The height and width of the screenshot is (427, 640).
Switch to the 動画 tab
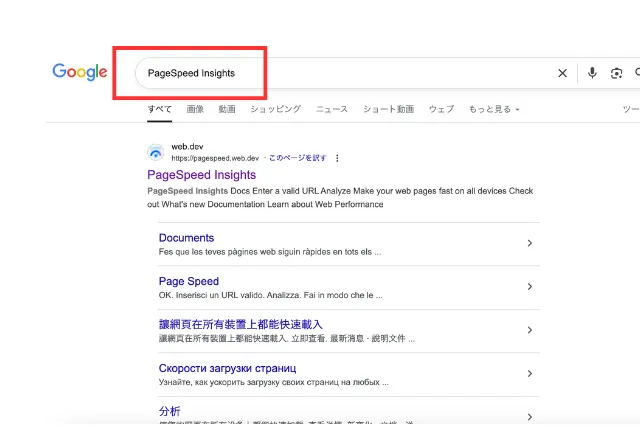(x=227, y=109)
